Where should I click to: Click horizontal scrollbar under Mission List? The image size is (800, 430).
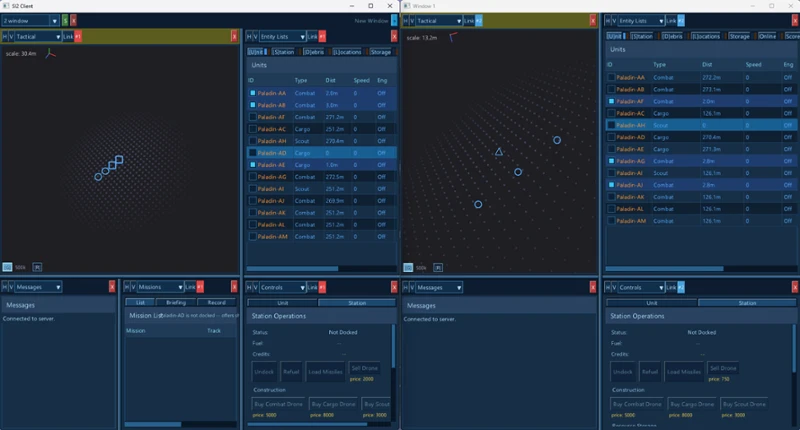click(153, 424)
